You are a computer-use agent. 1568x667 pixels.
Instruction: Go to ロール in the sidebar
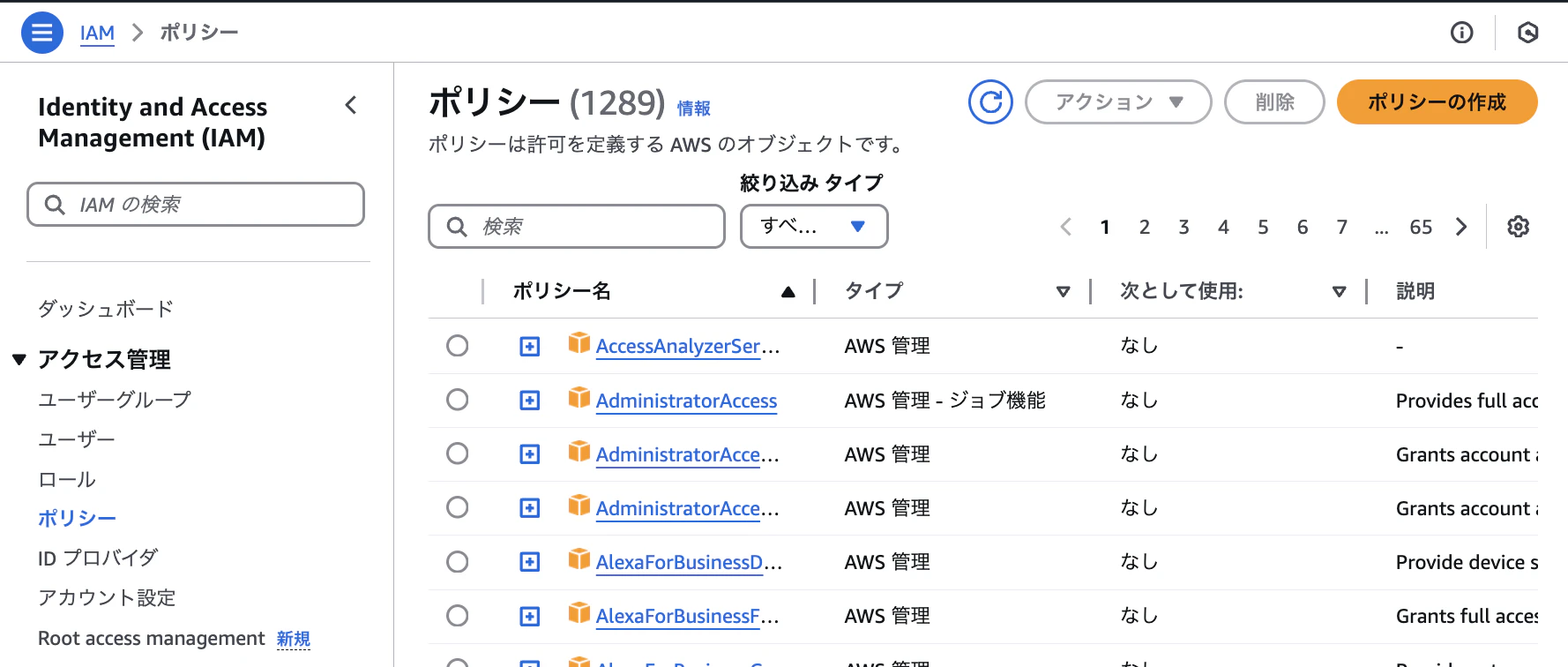[67, 479]
